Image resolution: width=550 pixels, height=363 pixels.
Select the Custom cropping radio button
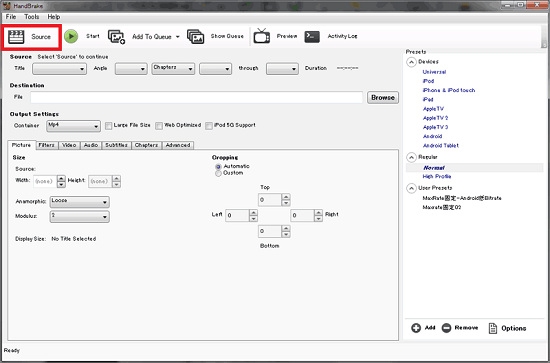pyautogui.click(x=218, y=173)
